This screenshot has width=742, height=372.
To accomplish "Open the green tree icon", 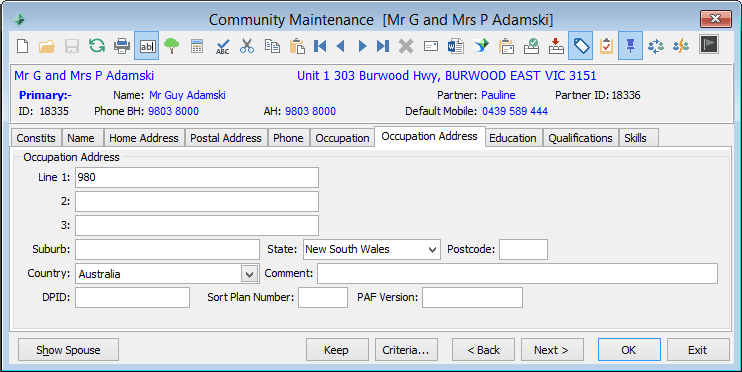I will tap(172, 46).
